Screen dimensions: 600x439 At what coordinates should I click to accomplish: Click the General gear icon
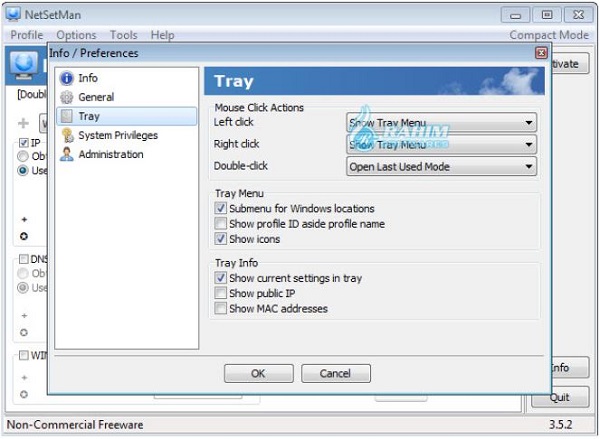[x=67, y=97]
